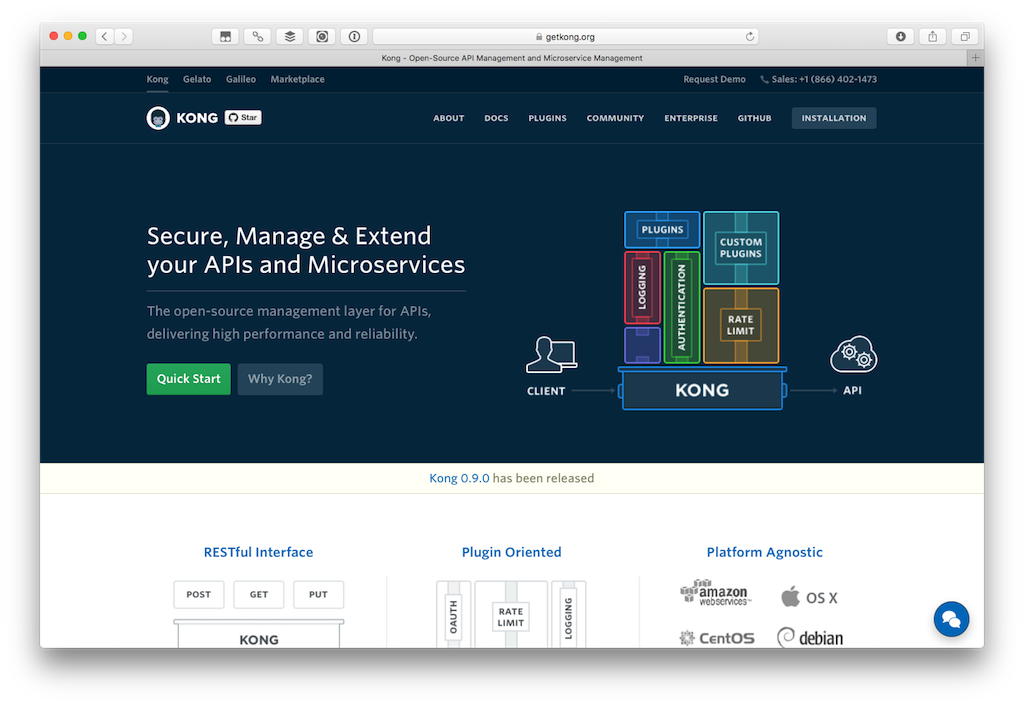
Task: Click the circular target extension icon
Action: click(x=322, y=37)
